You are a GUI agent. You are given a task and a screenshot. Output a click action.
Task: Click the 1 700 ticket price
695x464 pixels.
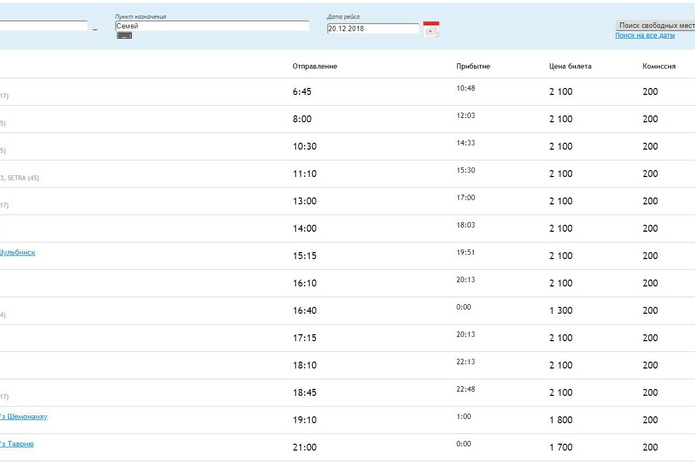coord(561,448)
